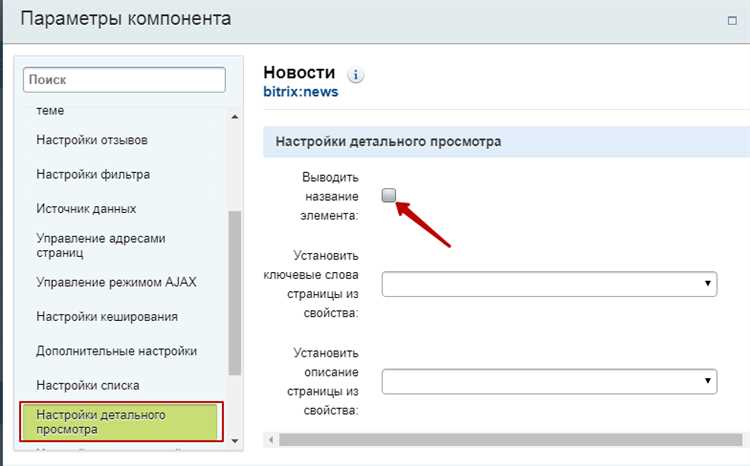
Task: Open the описание страницы из свойства dropdown
Action: coord(549,381)
